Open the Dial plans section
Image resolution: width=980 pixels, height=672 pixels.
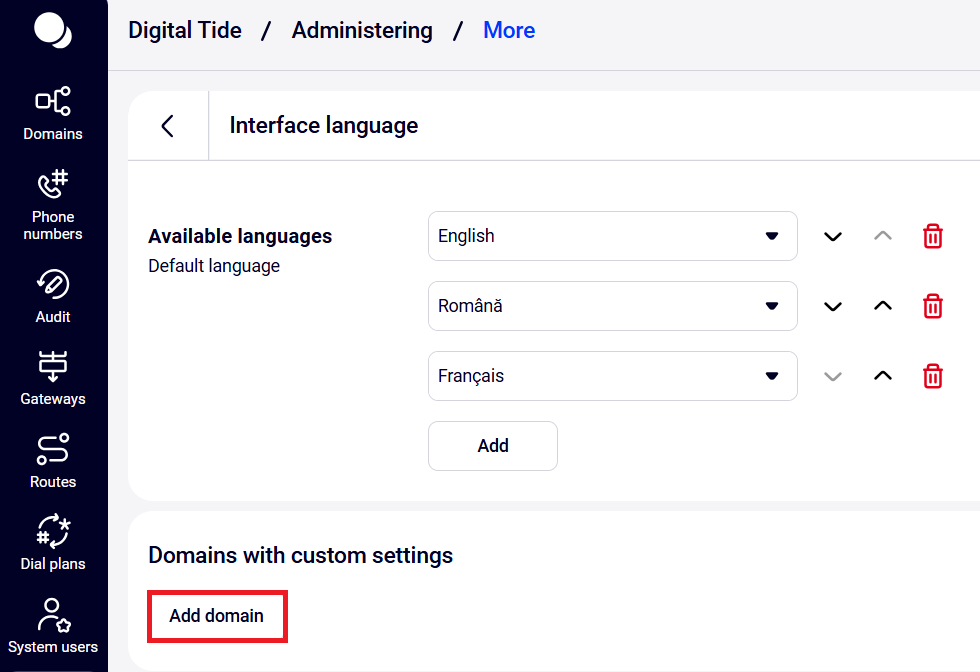coord(53,543)
